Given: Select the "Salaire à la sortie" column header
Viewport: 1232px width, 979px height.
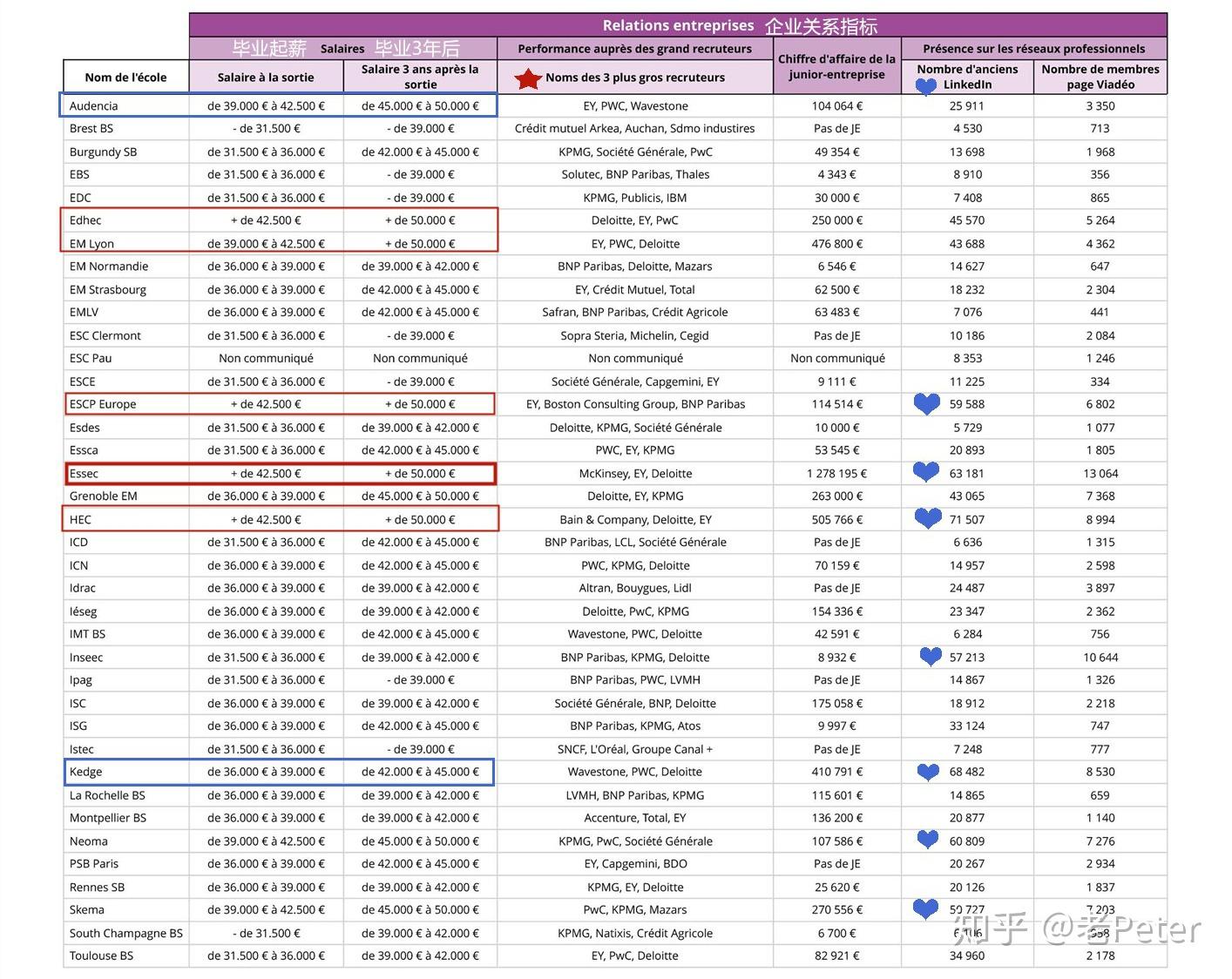Looking at the screenshot, I should [x=266, y=77].
